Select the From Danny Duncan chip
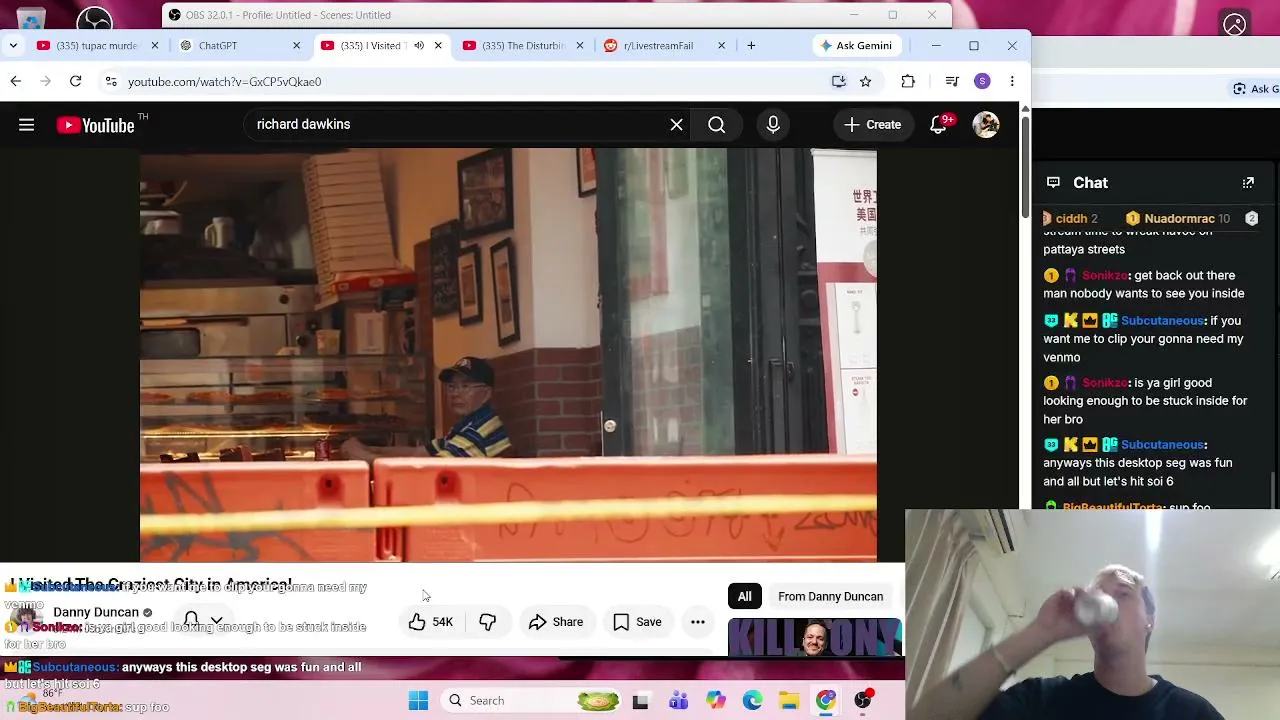Screen dimensions: 1280x720 pos(831,597)
